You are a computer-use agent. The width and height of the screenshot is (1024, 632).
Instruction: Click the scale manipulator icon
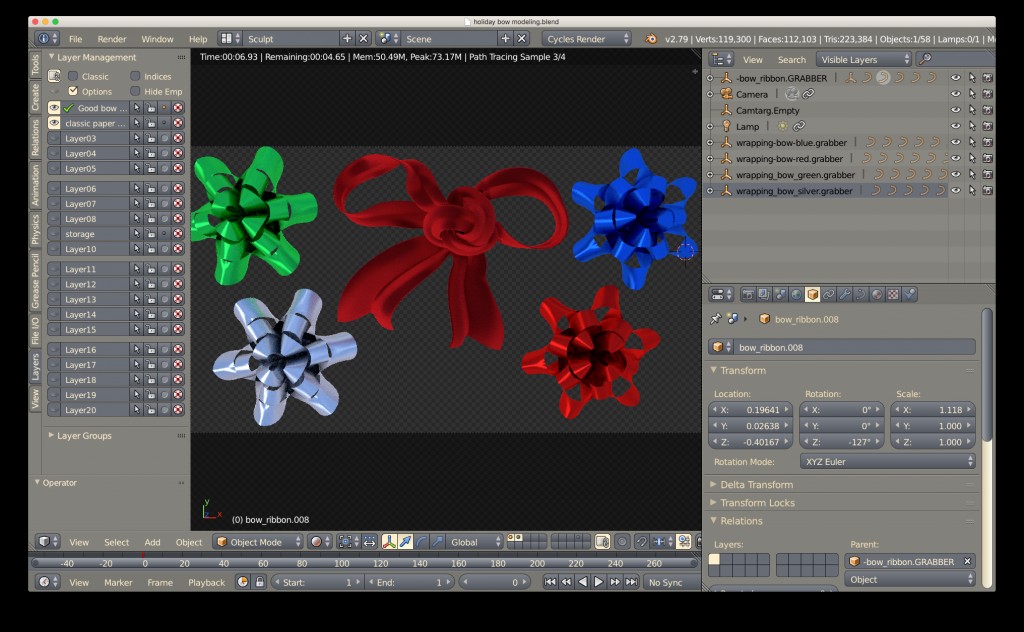pyautogui.click(x=438, y=541)
